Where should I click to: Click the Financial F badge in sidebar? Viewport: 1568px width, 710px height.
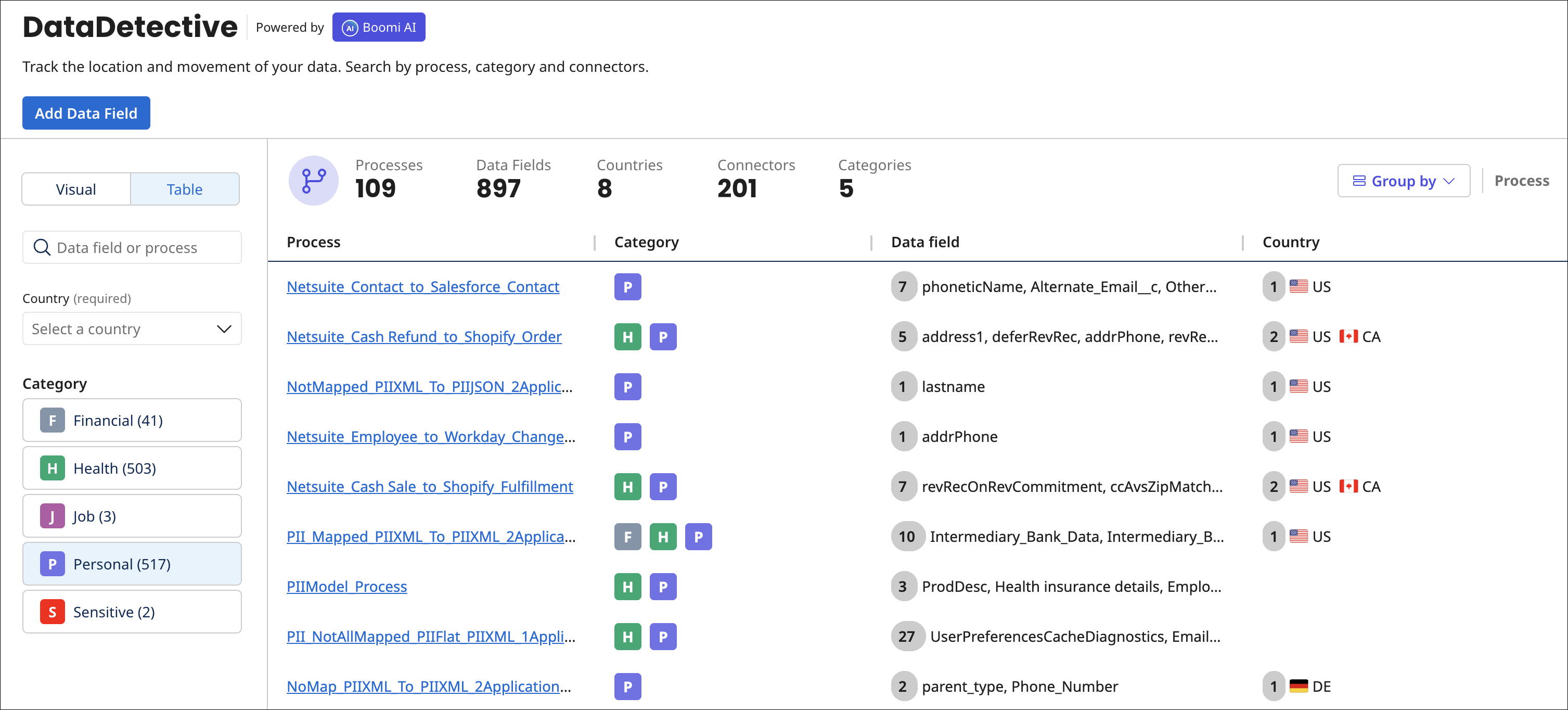coord(53,420)
